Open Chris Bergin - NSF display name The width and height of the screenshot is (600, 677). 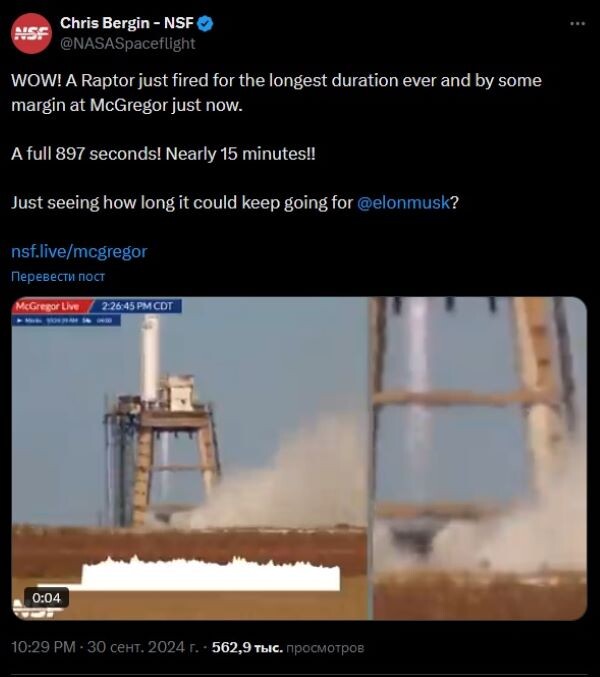[x=126, y=23]
